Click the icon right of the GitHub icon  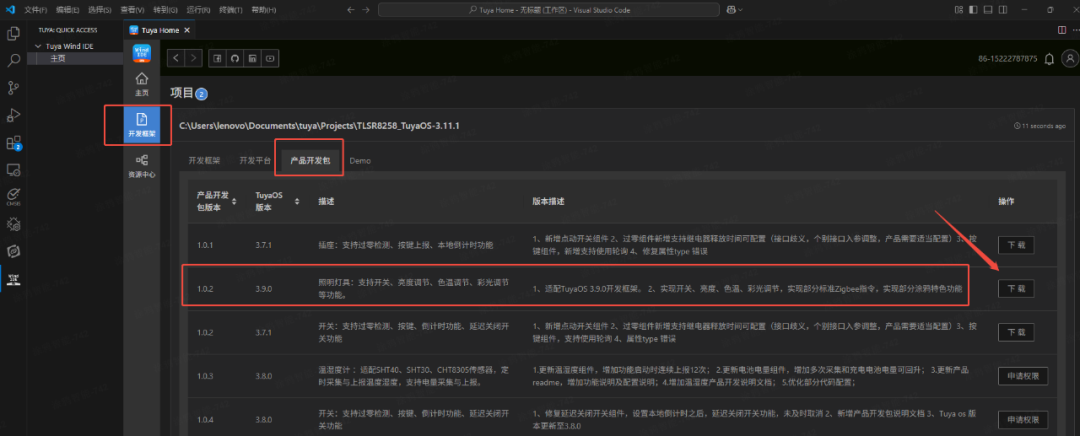coord(252,59)
